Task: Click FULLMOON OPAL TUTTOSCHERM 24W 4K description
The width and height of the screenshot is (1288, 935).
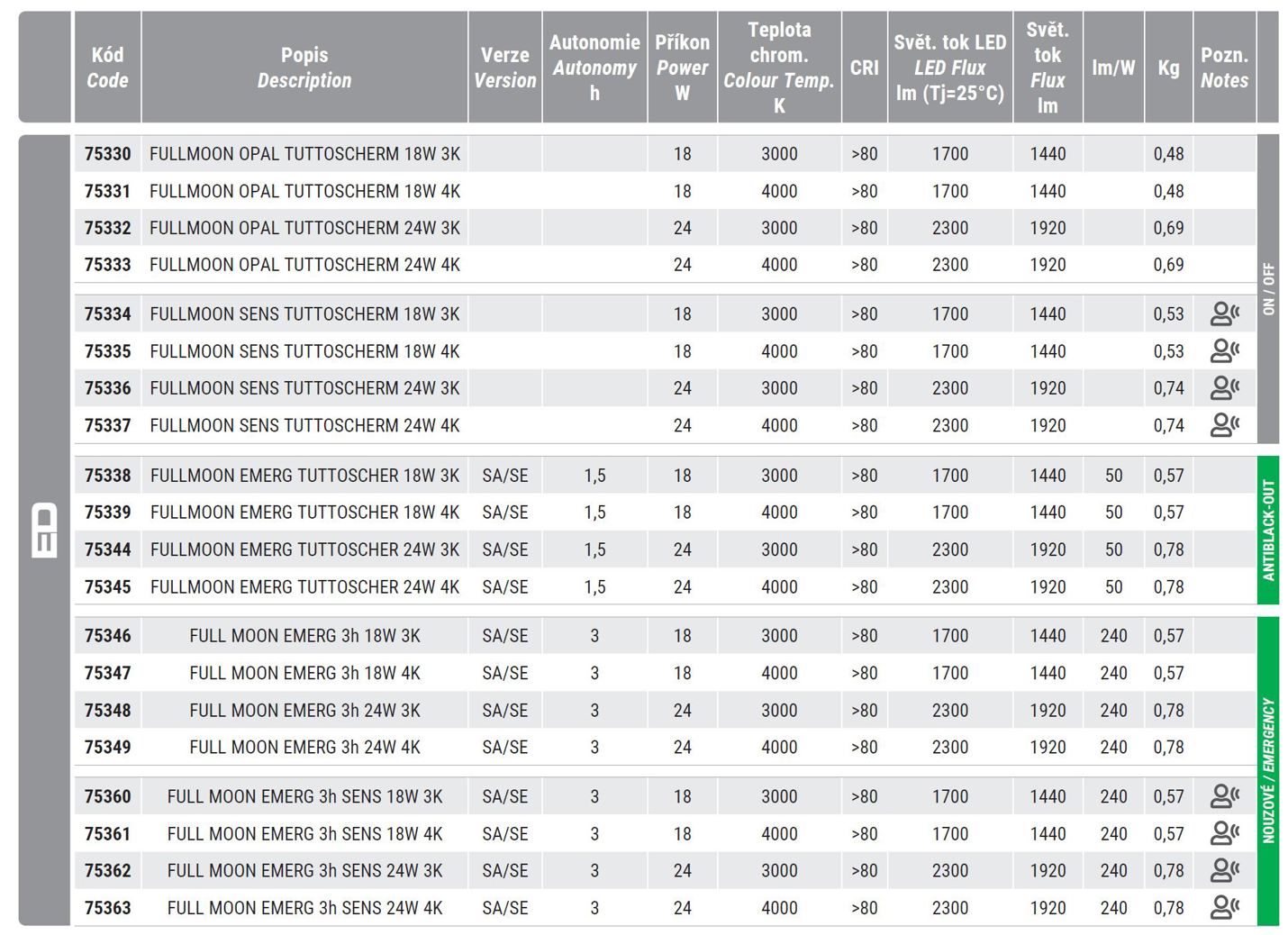Action: click(x=304, y=265)
